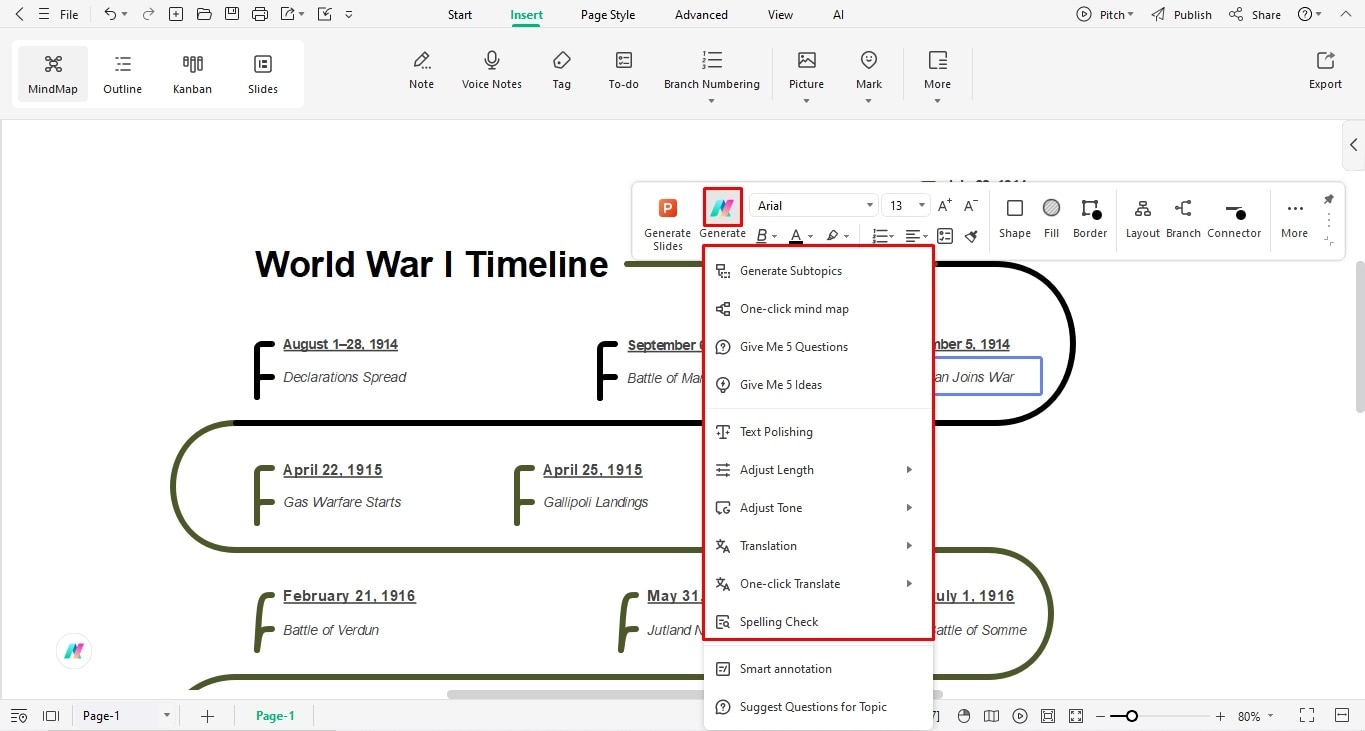Open the Advanced tab
Image resolution: width=1365 pixels, height=731 pixels.
click(701, 15)
